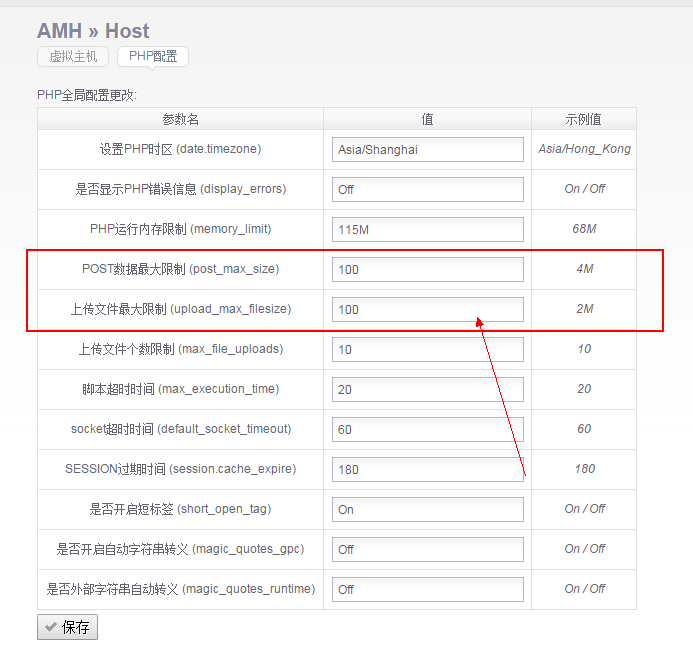
Task: Click the 保存 save button
Action: [68, 628]
